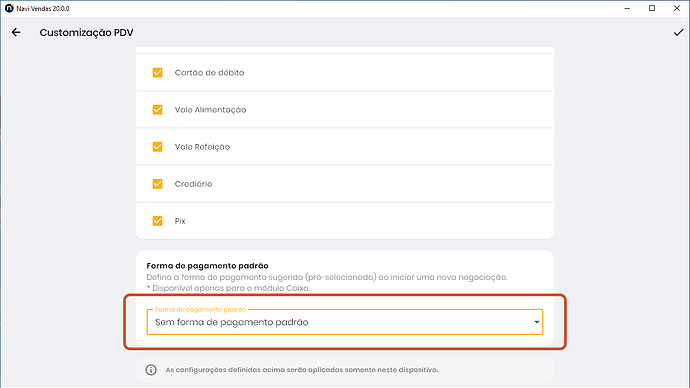Viewport: 690px width, 388px height.
Task: Click the Crediário label
Action: pyautogui.click(x=193, y=184)
